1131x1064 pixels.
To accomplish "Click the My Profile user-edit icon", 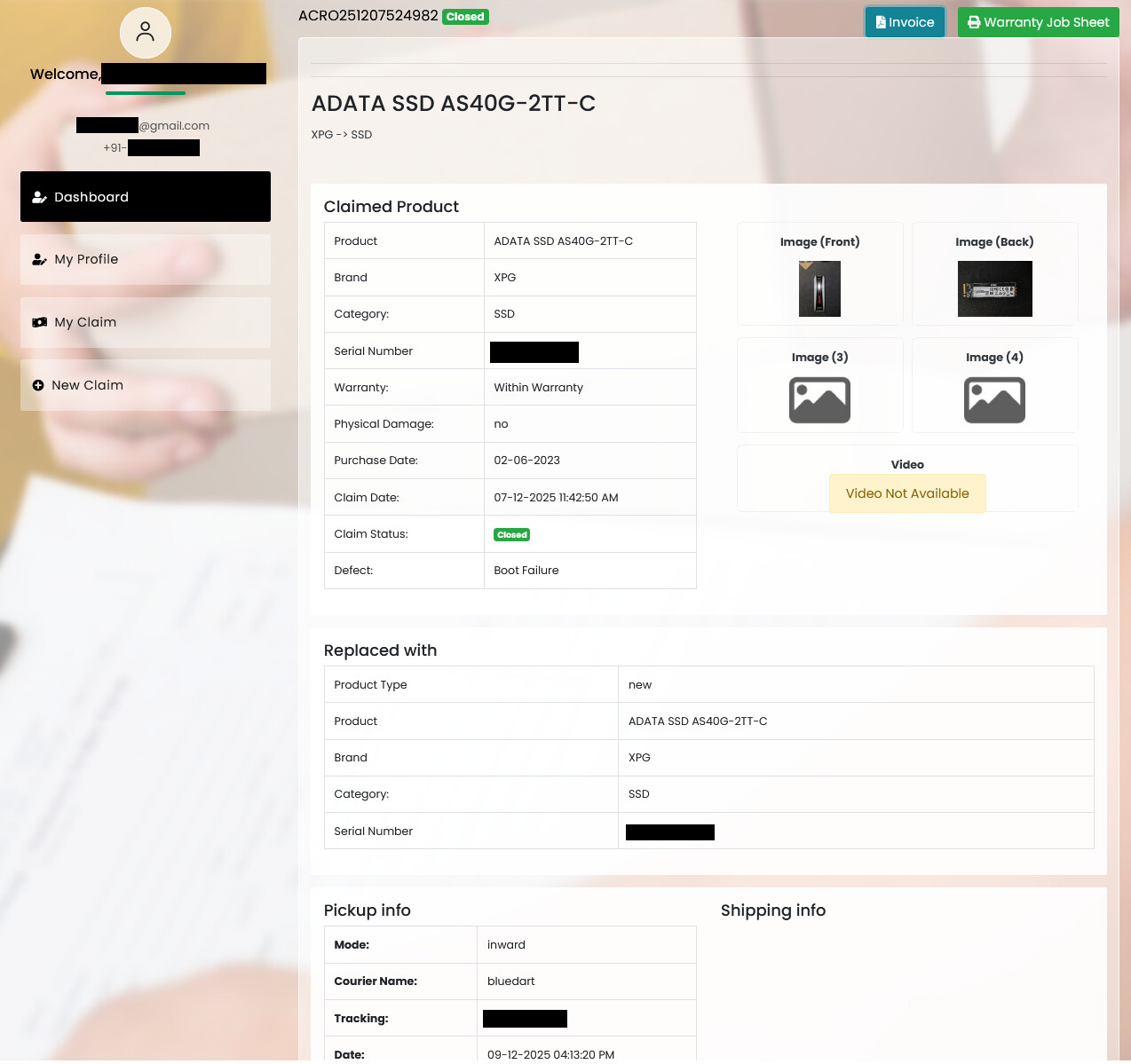I will coord(39,260).
